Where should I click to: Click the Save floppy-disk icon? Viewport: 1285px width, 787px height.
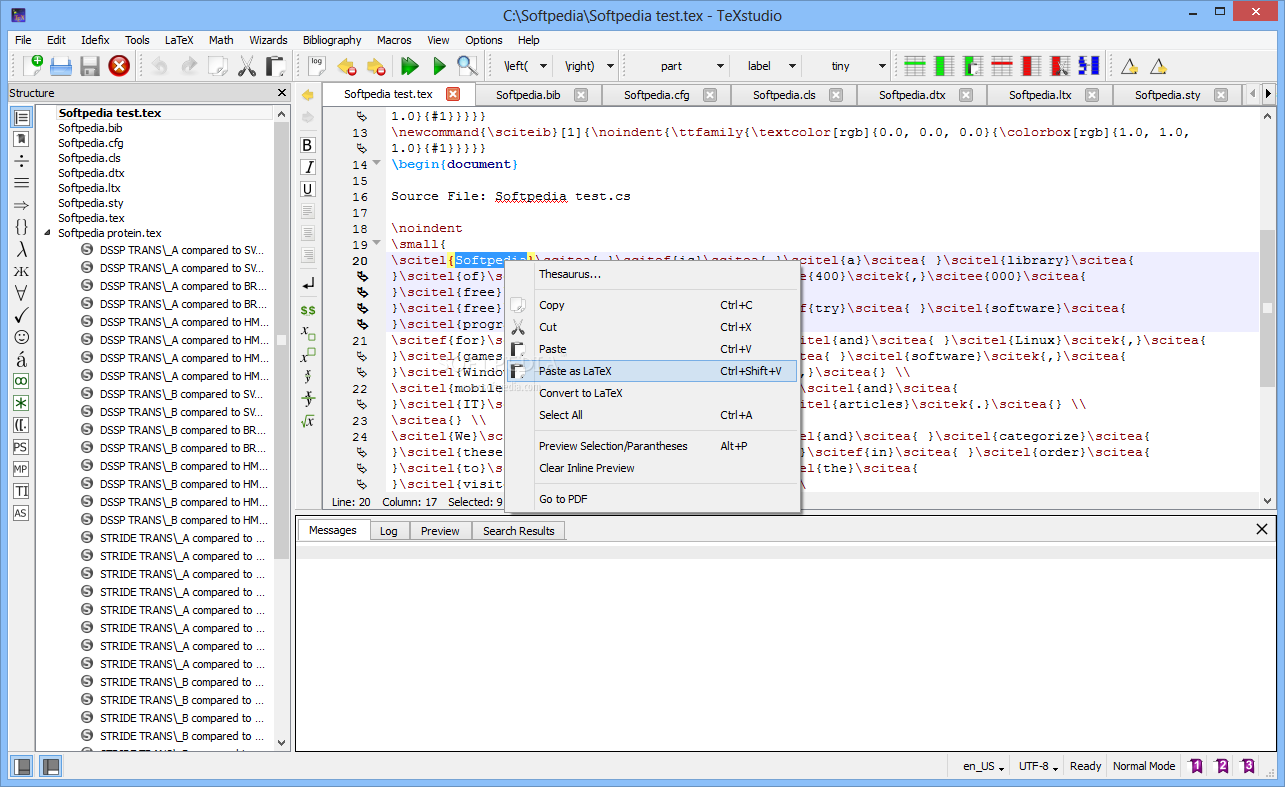tap(90, 66)
